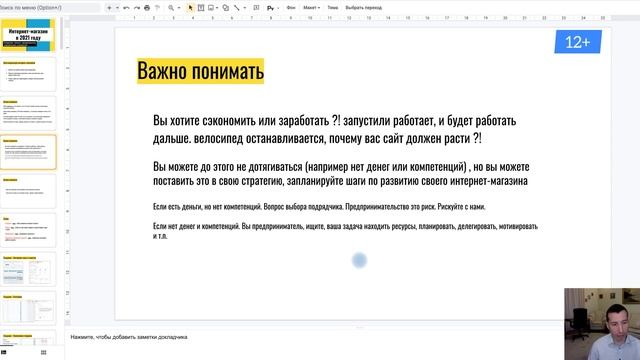Click the 12+ badge on slide
The height and width of the screenshot is (360, 640).
click(578, 42)
